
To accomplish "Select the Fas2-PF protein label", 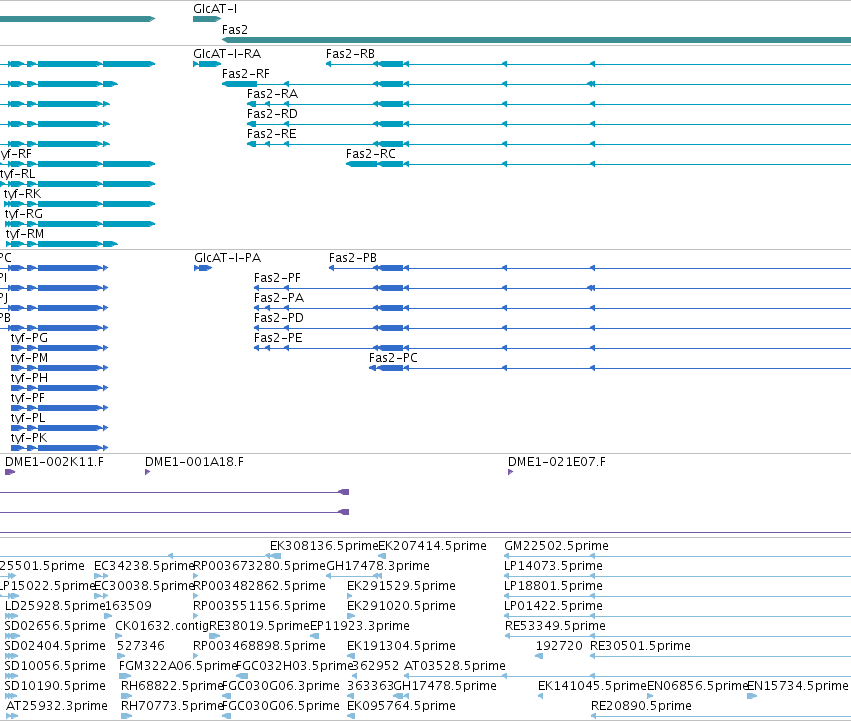I will (277, 278).
